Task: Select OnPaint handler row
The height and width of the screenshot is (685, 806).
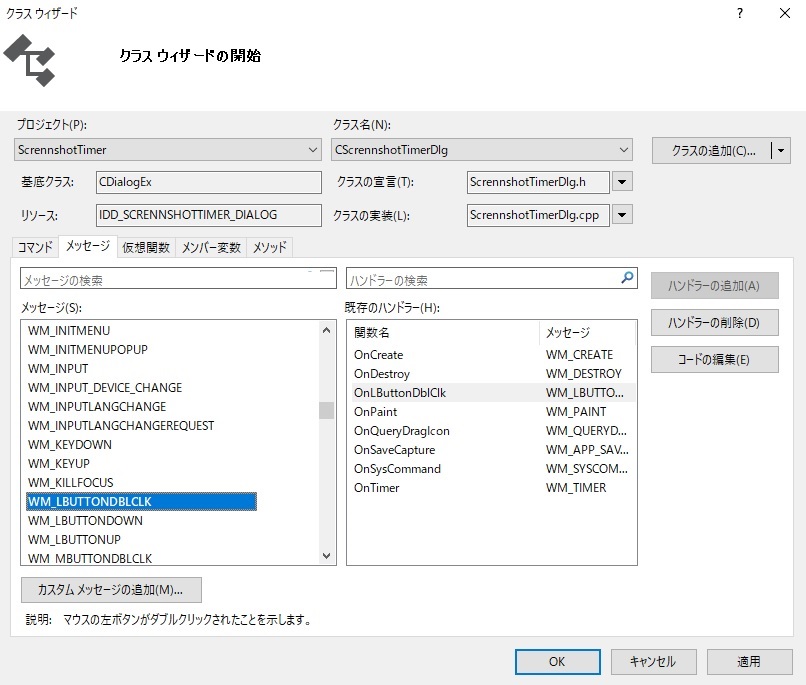Action: coord(493,412)
